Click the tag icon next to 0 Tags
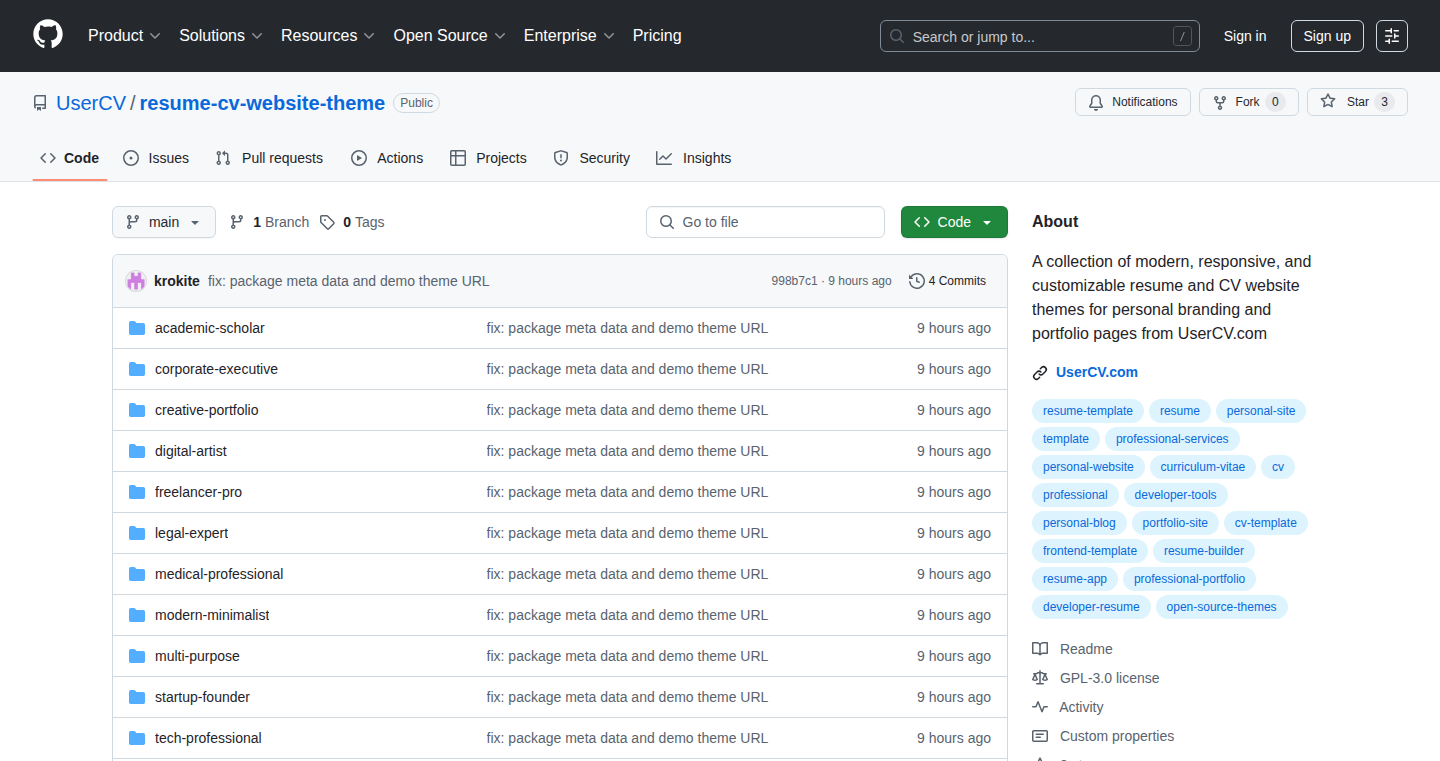 (327, 222)
